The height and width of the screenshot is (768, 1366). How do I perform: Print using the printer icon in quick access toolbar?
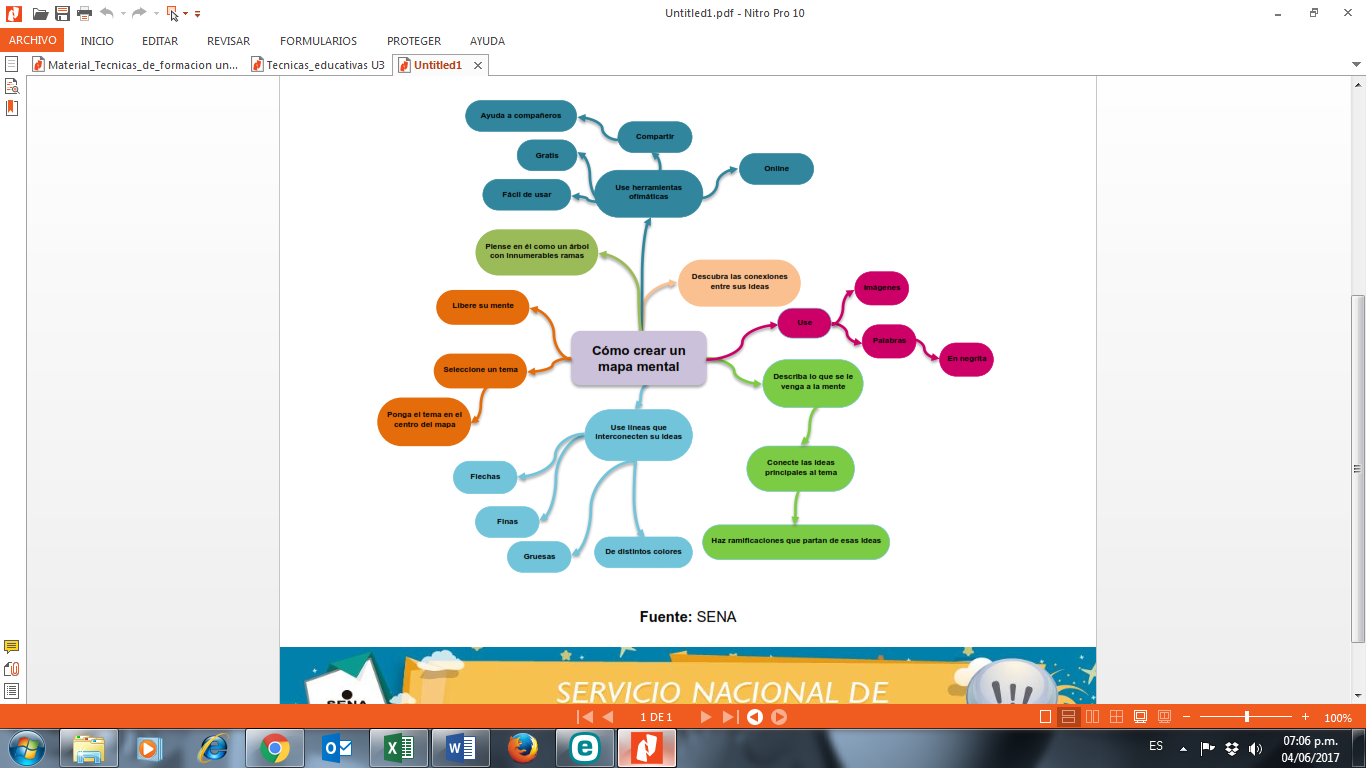(x=84, y=14)
